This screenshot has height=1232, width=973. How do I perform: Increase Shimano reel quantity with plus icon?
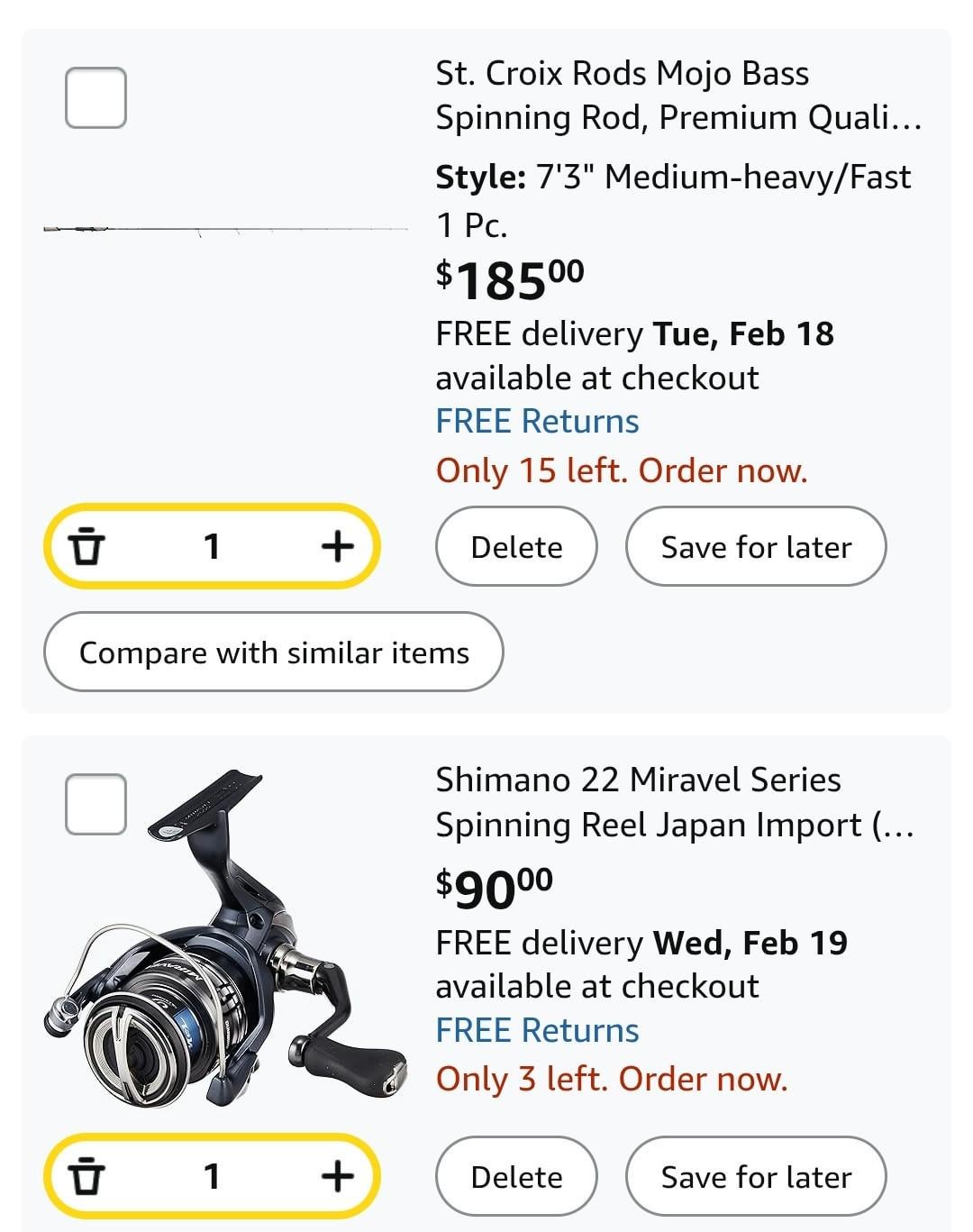pyautogui.click(x=337, y=1176)
